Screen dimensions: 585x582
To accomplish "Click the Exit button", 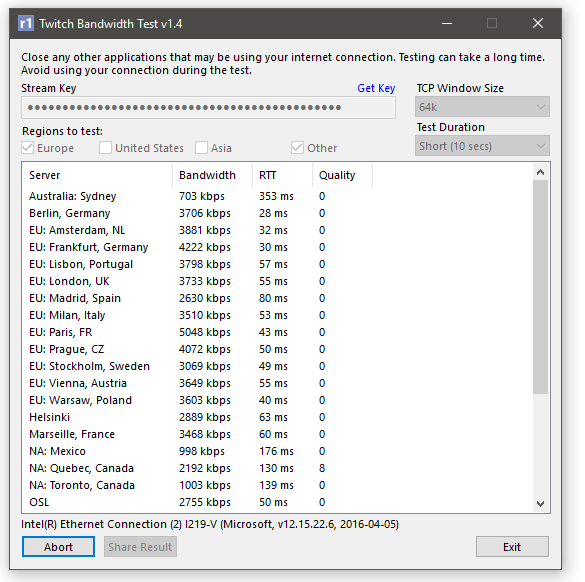I will pyautogui.click(x=512, y=547).
